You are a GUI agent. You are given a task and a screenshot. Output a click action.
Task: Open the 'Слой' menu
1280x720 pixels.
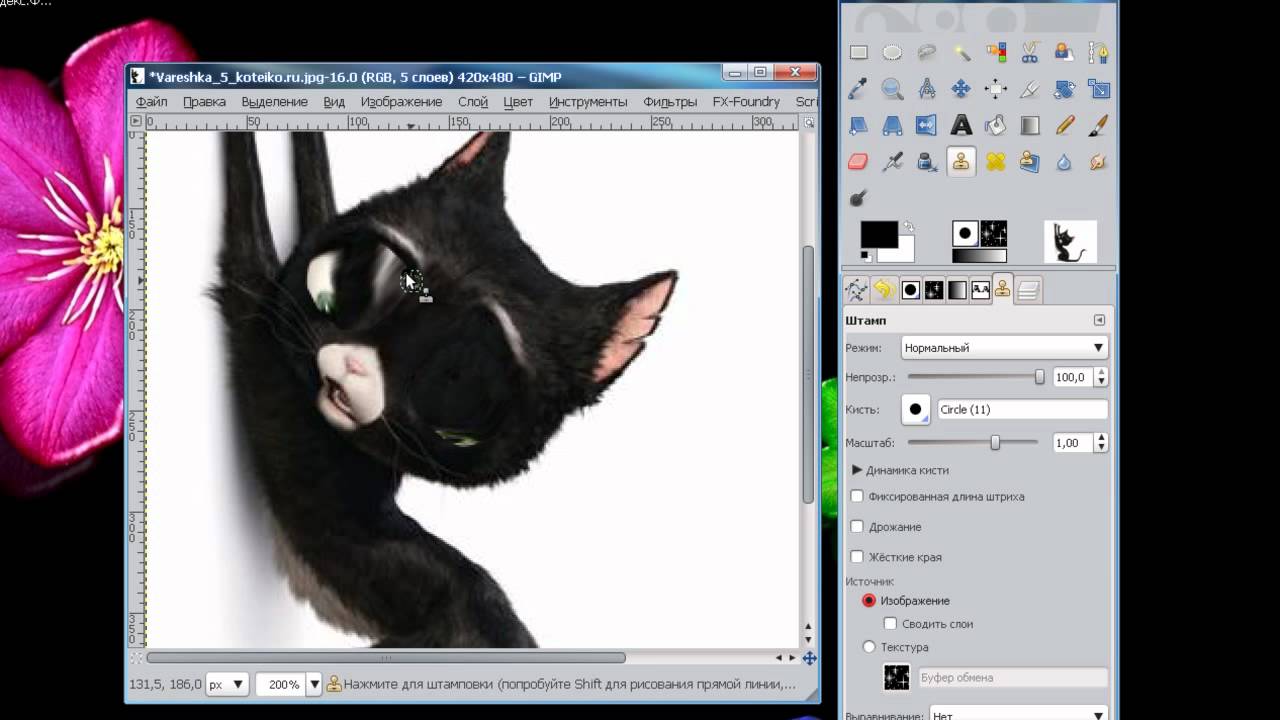[x=473, y=102]
